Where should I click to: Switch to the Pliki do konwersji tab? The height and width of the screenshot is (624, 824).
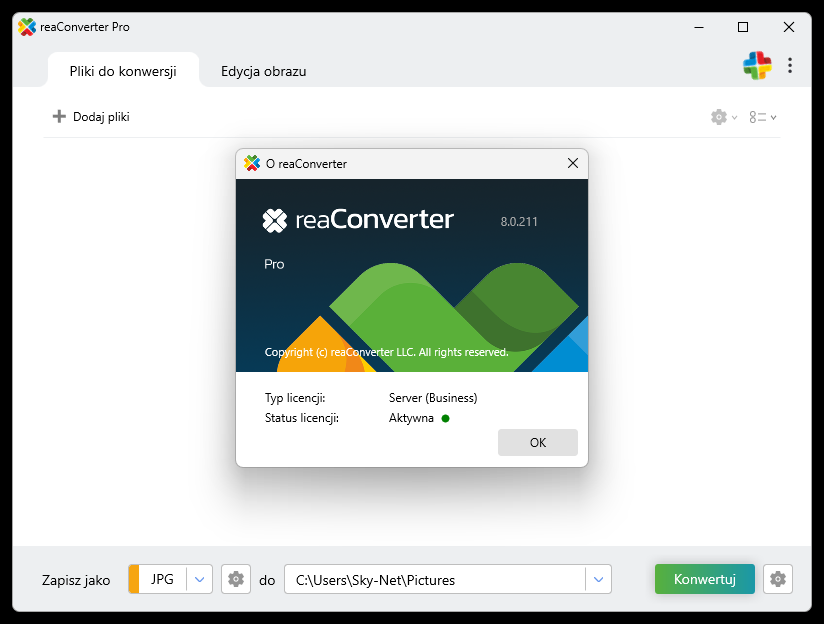click(123, 71)
